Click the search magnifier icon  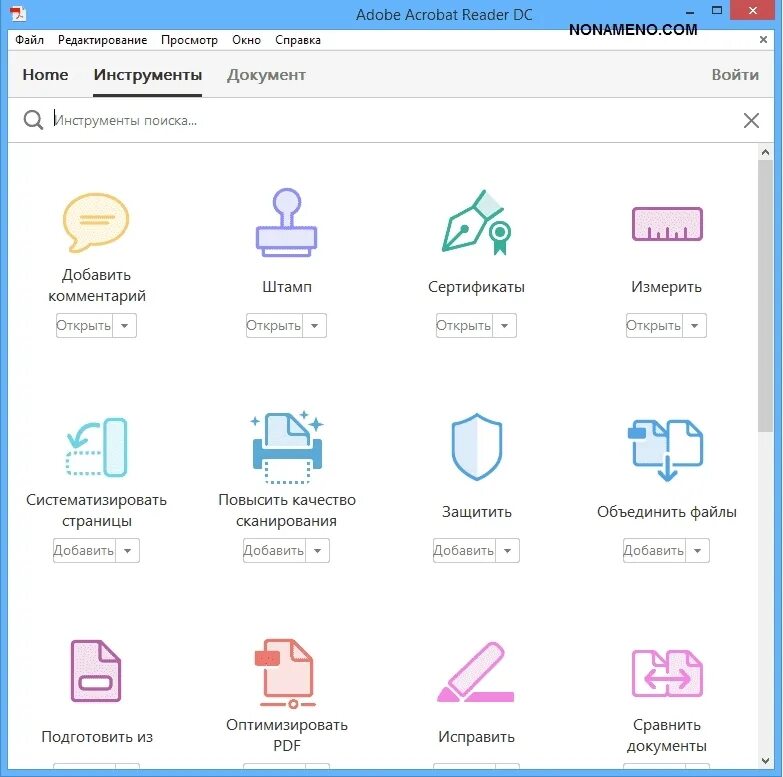click(33, 120)
